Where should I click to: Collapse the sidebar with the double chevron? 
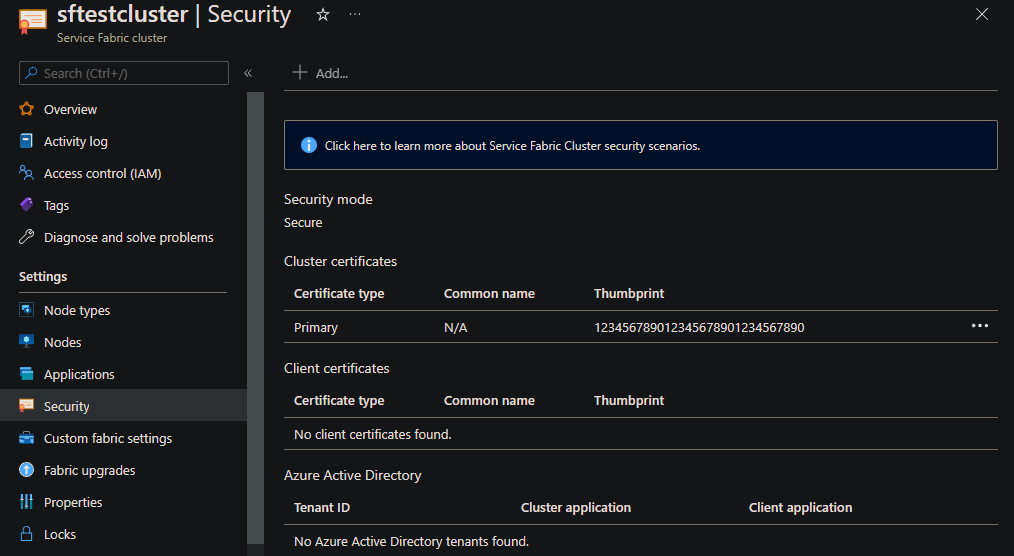click(248, 73)
